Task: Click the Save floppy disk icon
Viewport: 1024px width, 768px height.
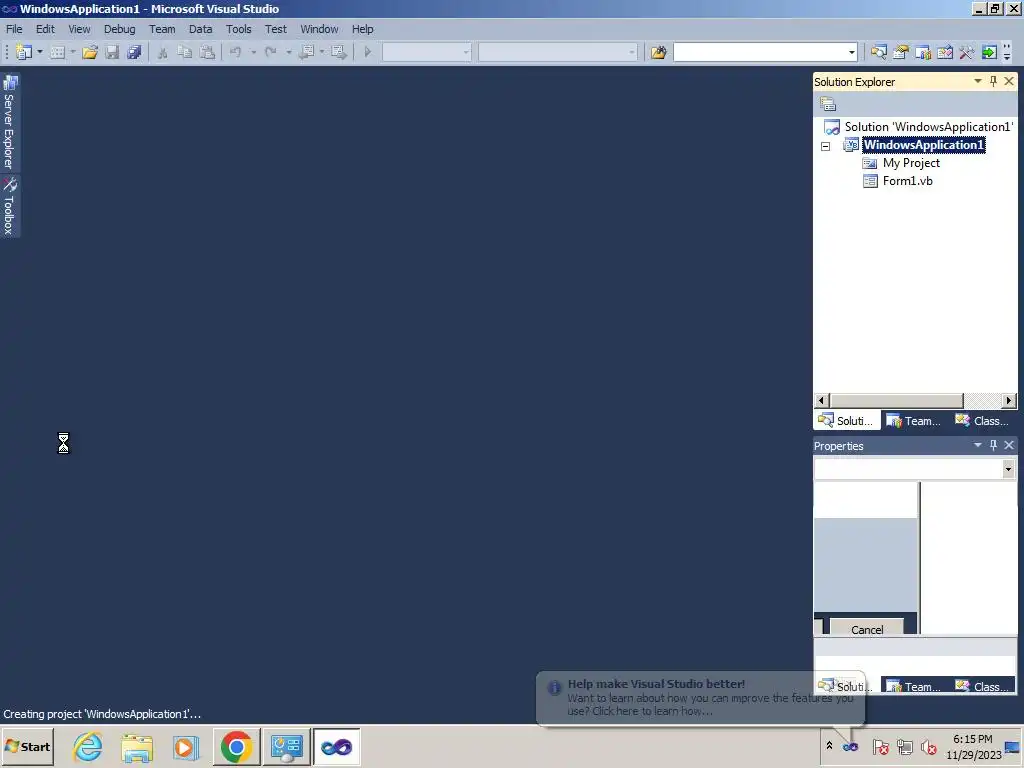Action: tap(112, 52)
